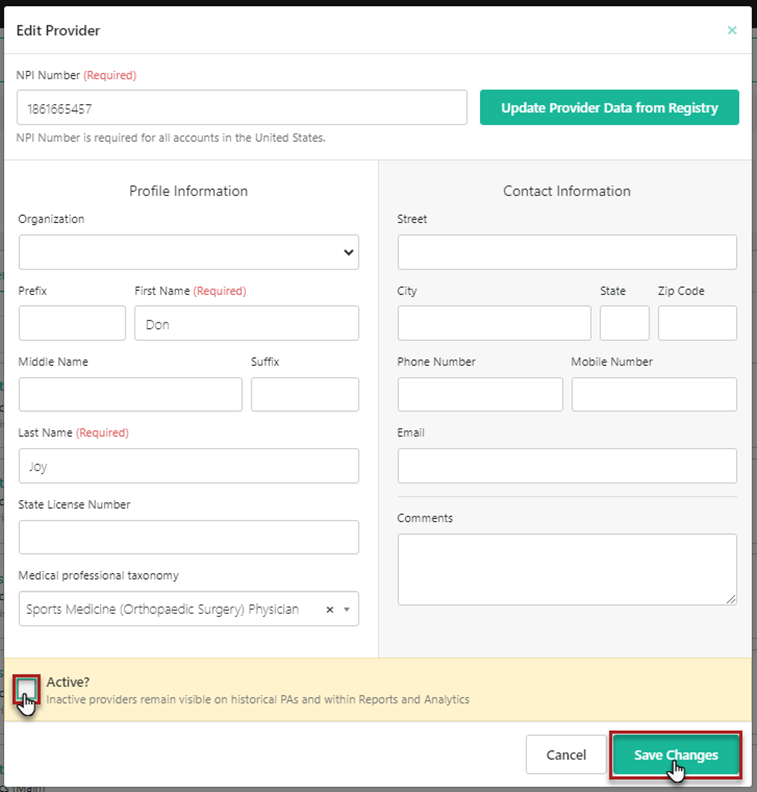Click the Cancel button
757x792 pixels.
click(566, 755)
